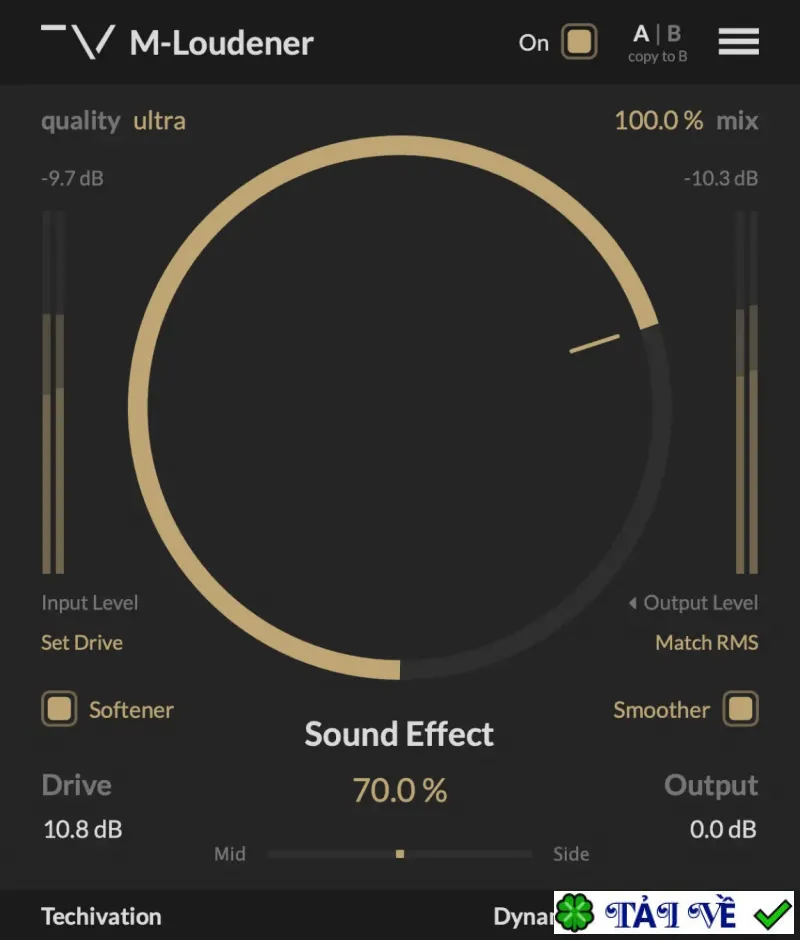Click the Side label

(x=571, y=854)
